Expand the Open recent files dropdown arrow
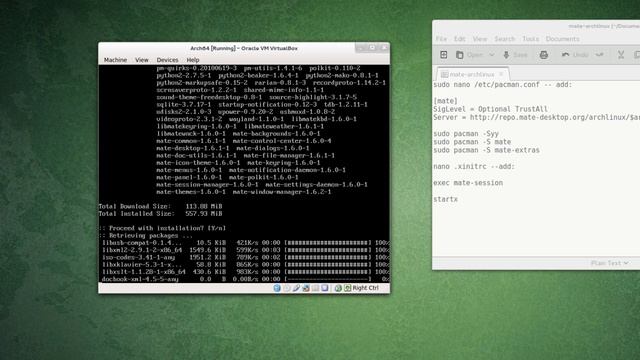Viewport: 640px width, 360px height. pyautogui.click(x=492, y=55)
